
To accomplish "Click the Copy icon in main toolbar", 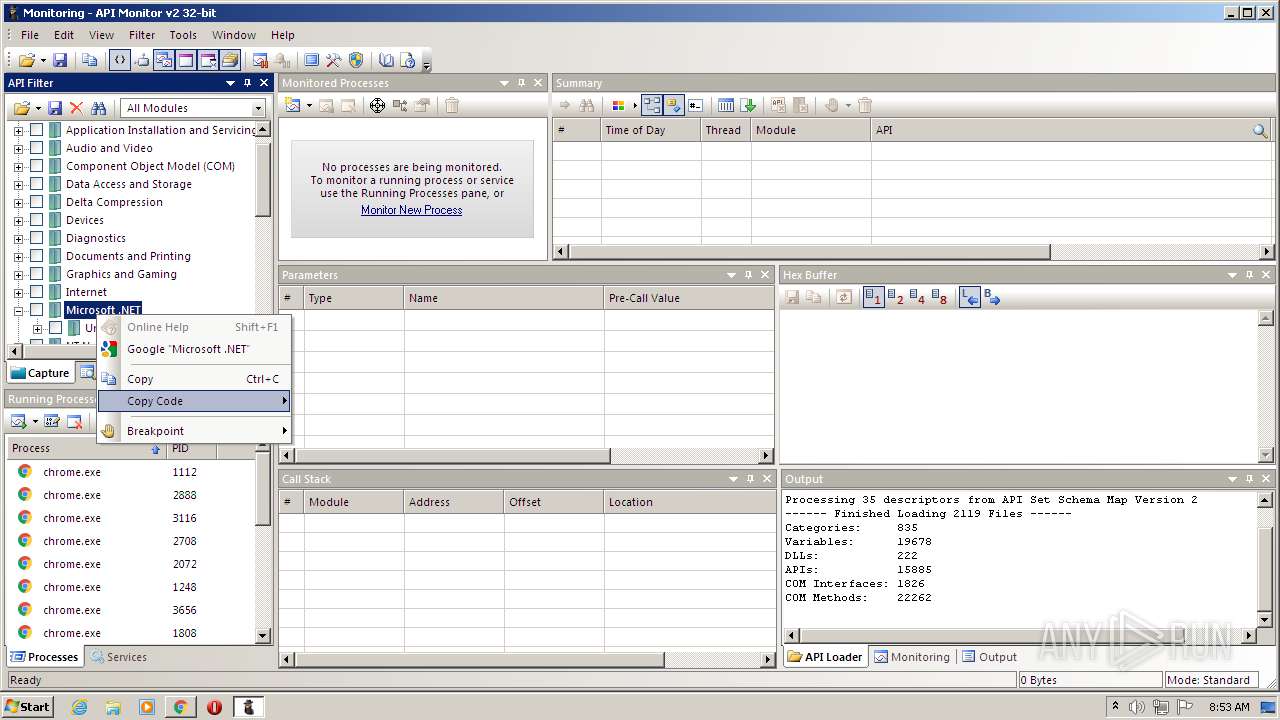I will coord(90,61).
